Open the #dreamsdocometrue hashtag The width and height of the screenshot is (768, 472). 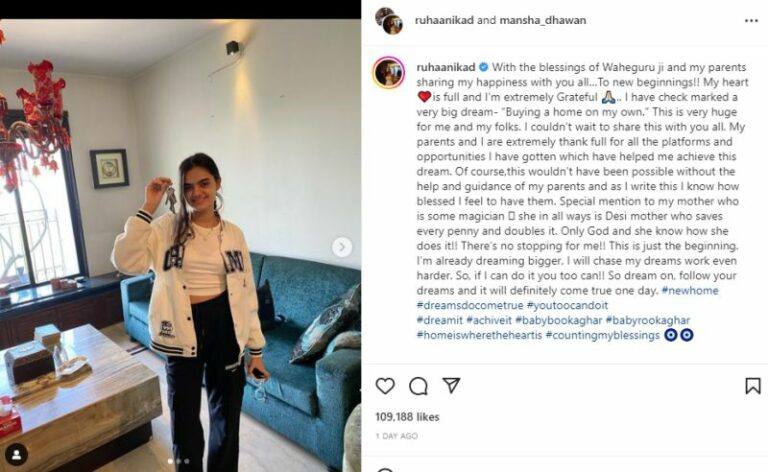[x=470, y=306]
